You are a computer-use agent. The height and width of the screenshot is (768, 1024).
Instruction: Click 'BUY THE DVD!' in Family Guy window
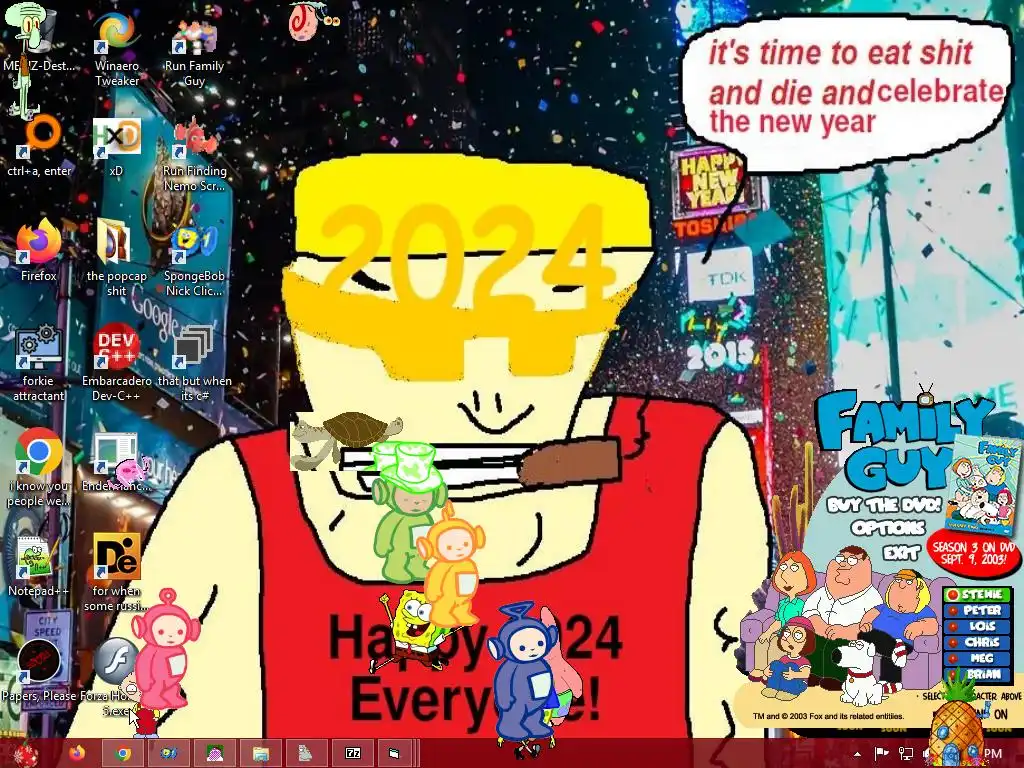[884, 505]
